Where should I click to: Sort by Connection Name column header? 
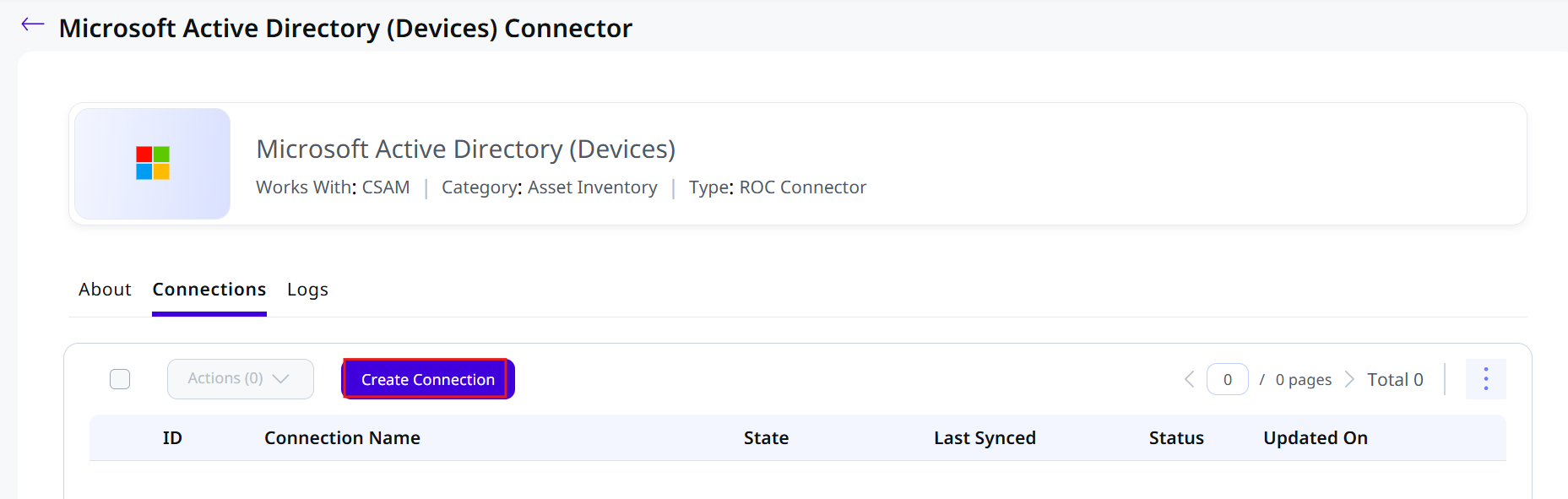pos(342,437)
